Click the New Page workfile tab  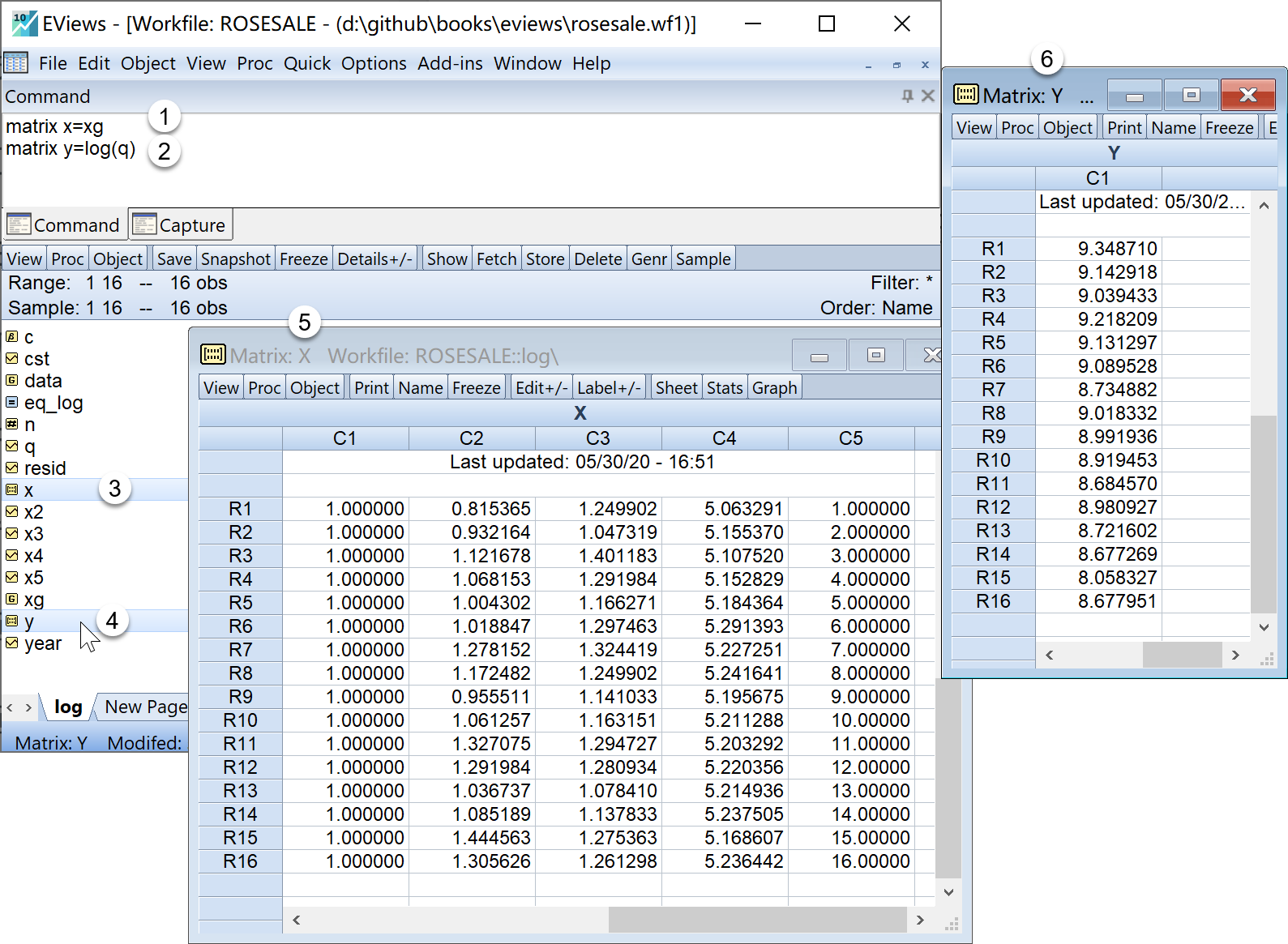click(x=145, y=707)
